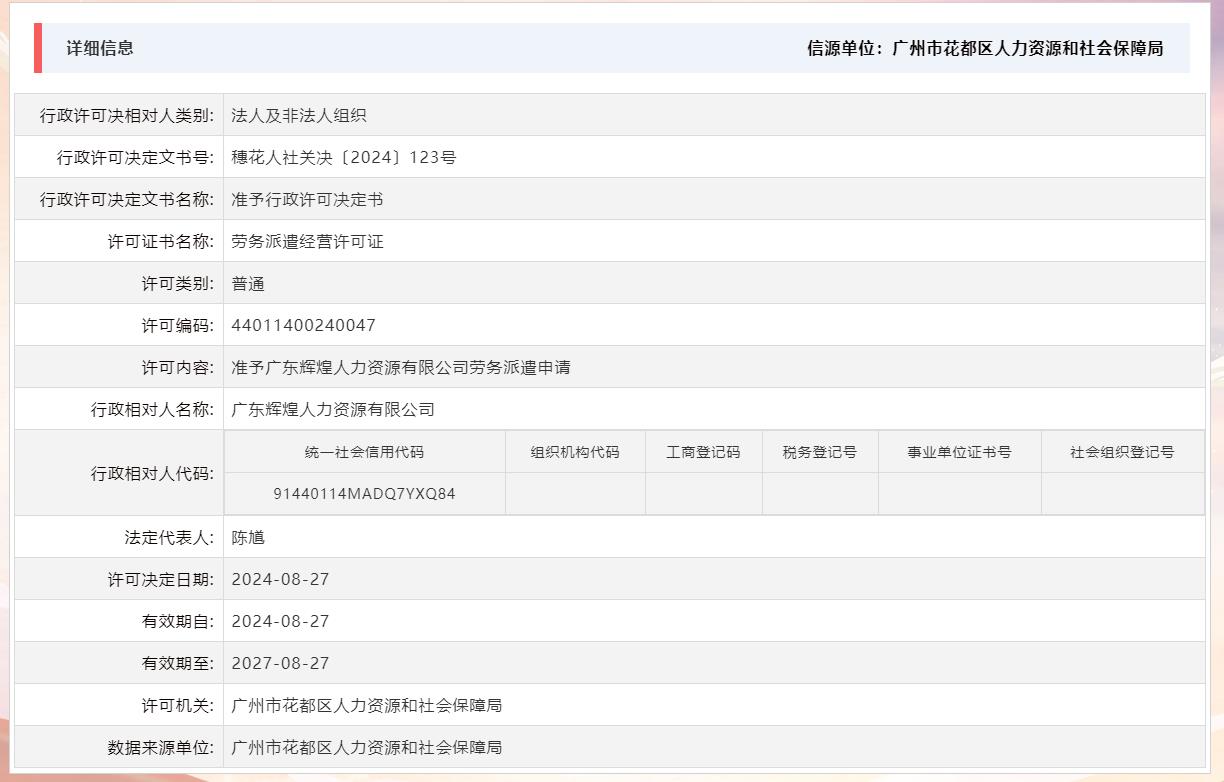Select credit code 91440114MADQ7YXQ84
The width and height of the screenshot is (1224, 782).
[x=364, y=494]
